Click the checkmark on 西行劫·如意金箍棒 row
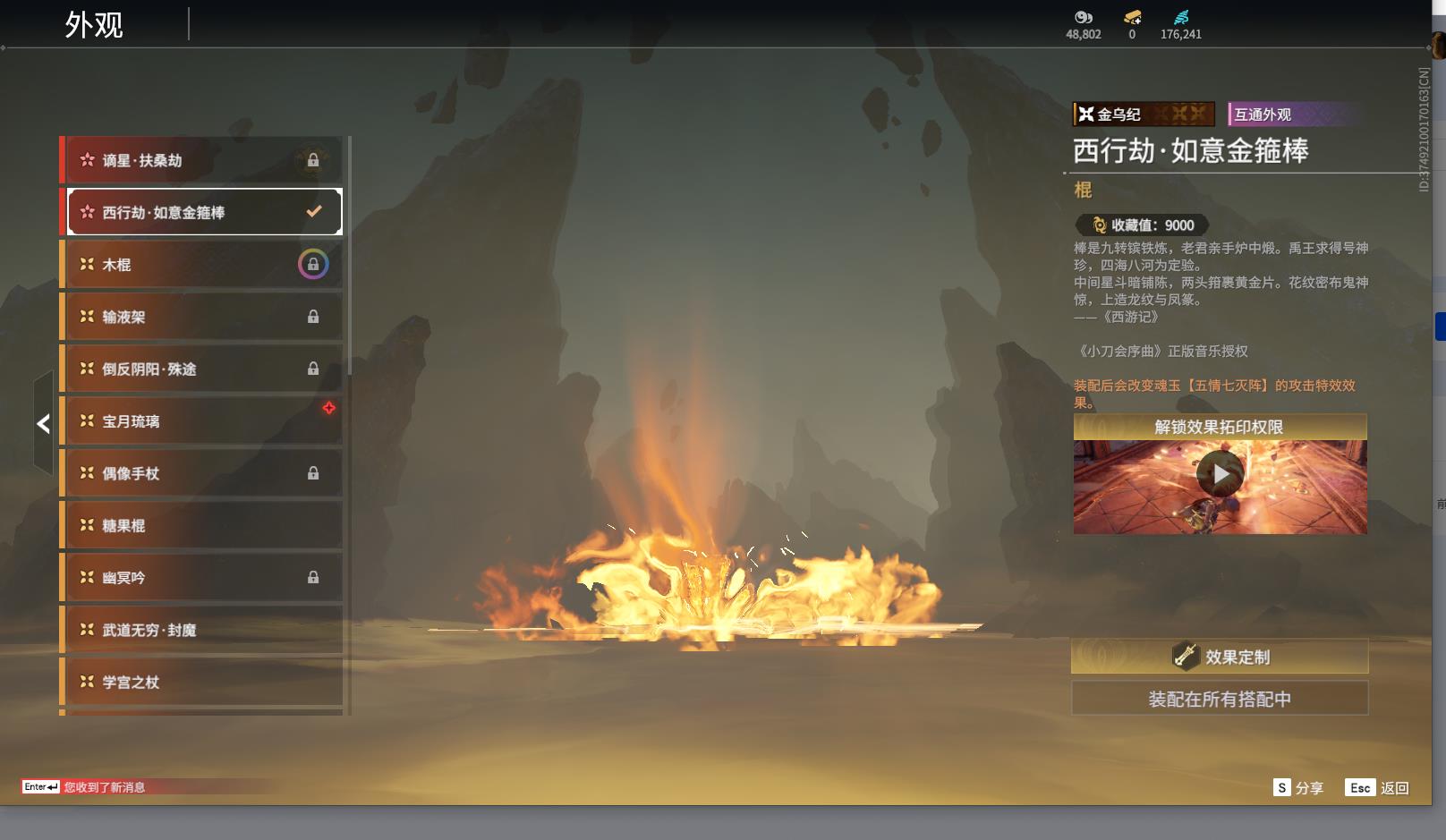The image size is (1446, 840). [x=314, y=212]
